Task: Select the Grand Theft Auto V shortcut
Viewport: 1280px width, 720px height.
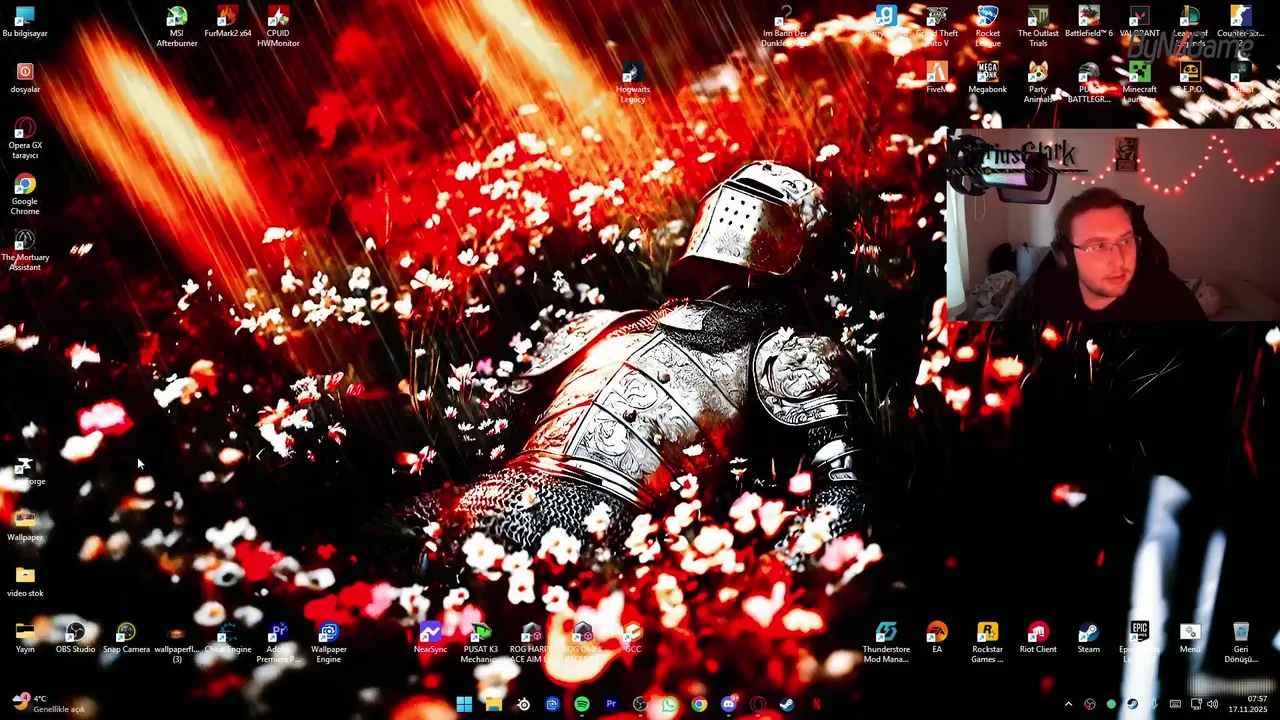Action: point(937,27)
